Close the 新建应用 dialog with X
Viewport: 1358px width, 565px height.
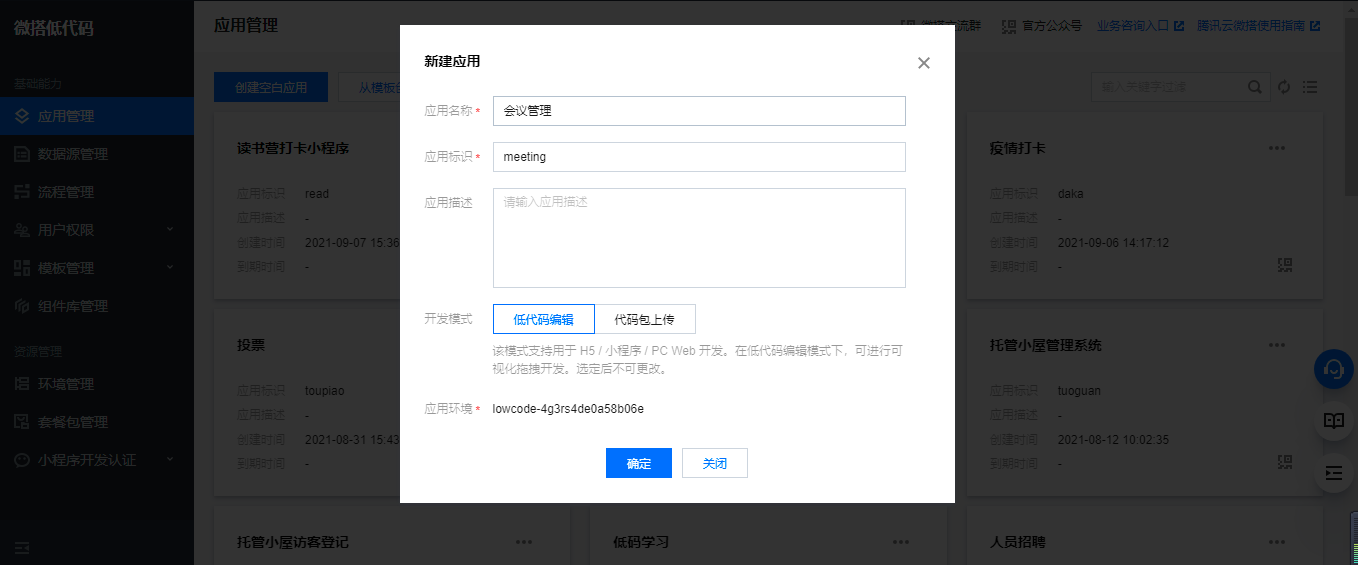923,63
